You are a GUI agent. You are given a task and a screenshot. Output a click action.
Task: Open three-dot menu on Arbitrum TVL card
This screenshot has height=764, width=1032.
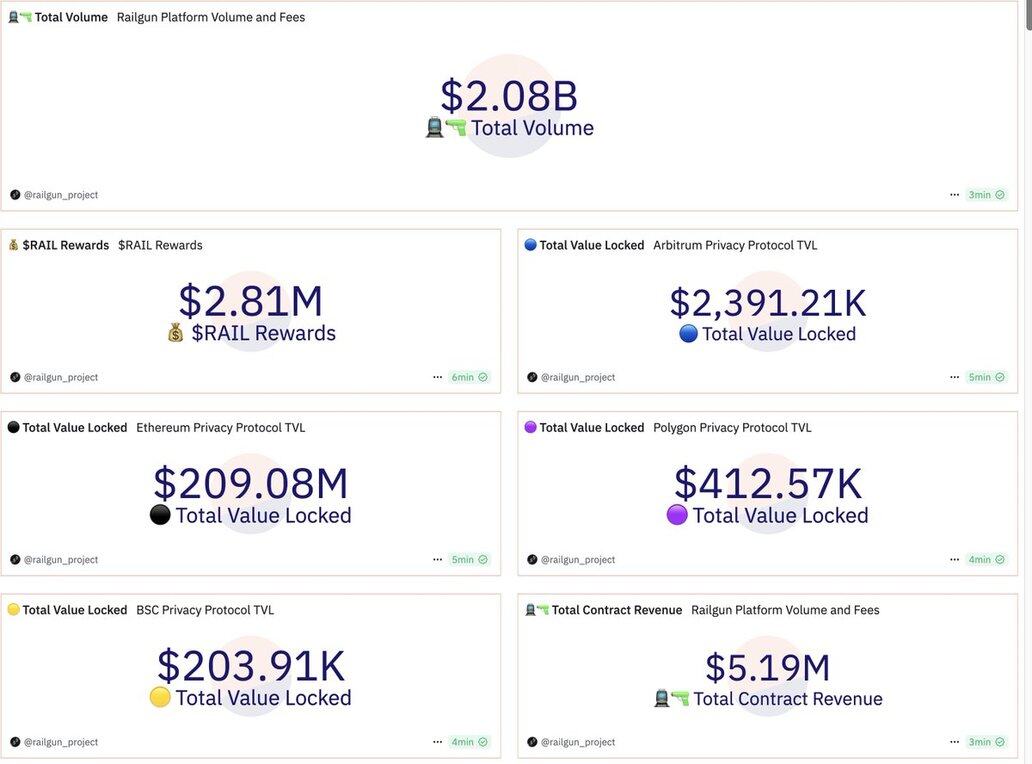tap(954, 377)
